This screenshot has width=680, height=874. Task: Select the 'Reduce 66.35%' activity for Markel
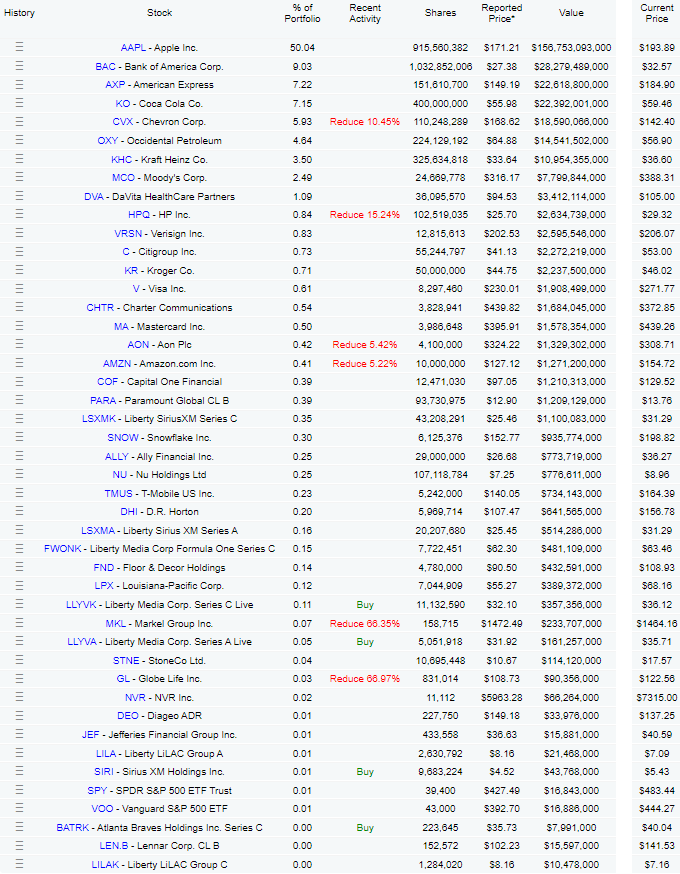[x=365, y=624]
